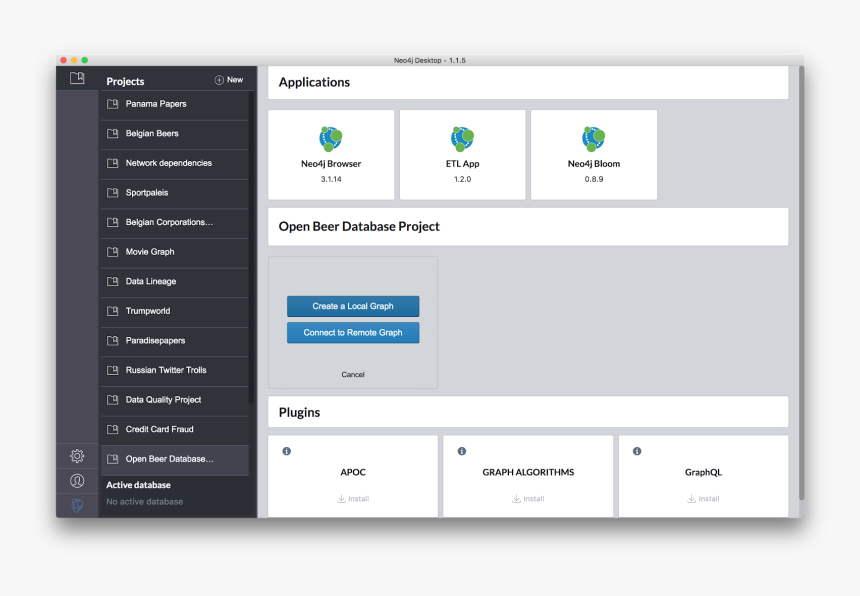
Task: Click the Open Beer Database Project heading
Action: [x=359, y=226]
